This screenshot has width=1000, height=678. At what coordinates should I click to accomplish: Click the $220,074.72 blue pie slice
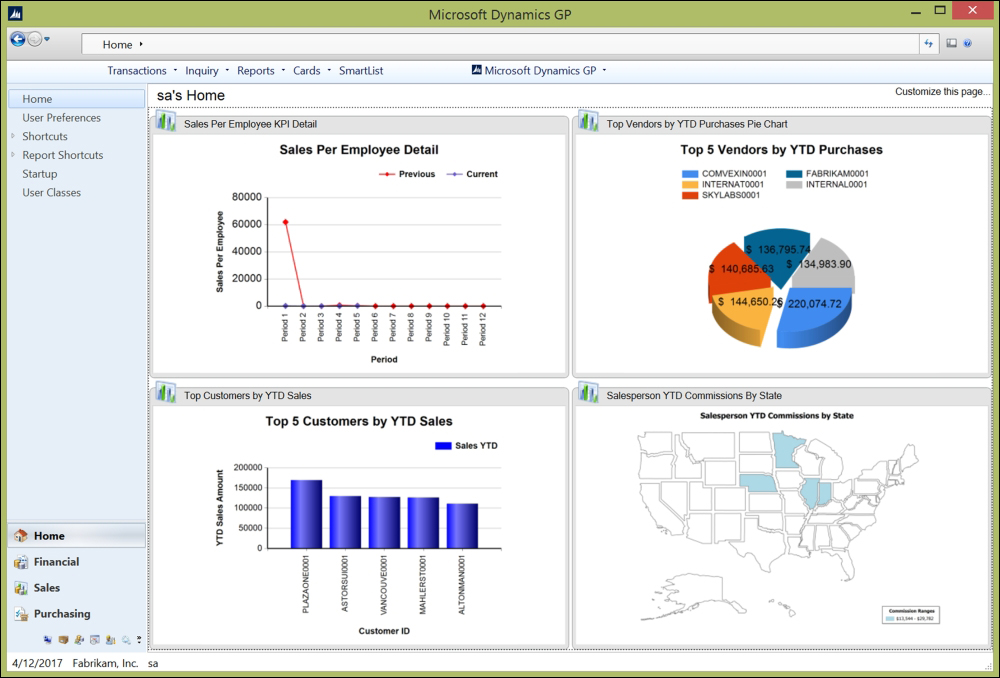(815, 317)
